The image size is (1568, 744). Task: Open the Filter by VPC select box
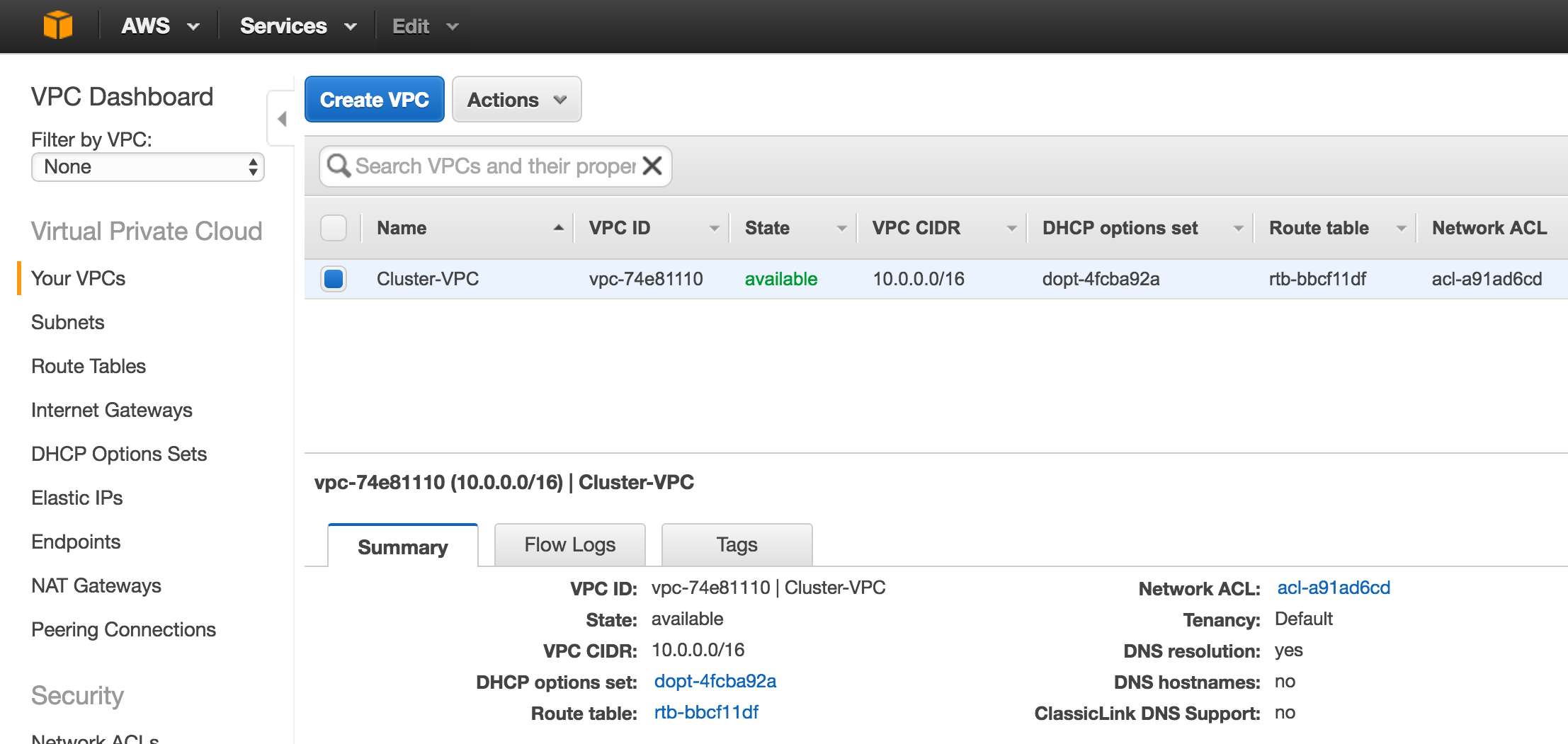point(148,167)
